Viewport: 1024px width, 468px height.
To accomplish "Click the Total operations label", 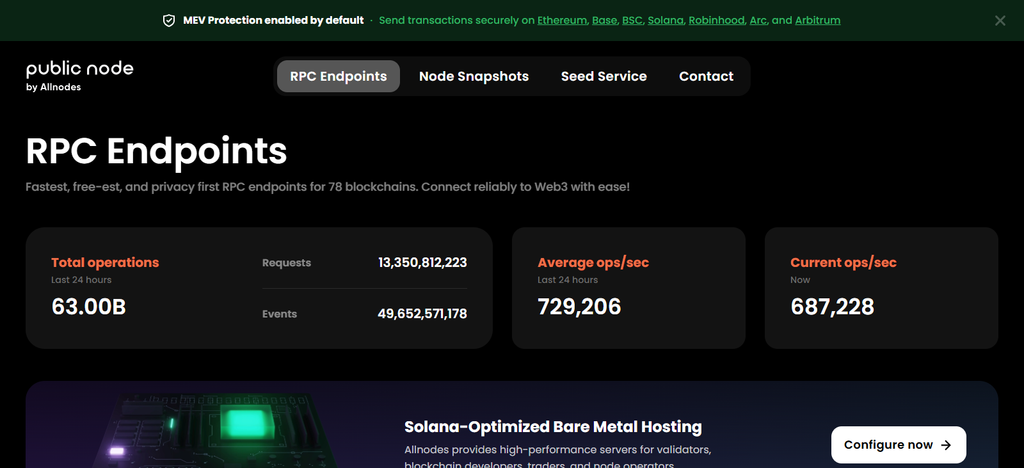I will [x=105, y=262].
